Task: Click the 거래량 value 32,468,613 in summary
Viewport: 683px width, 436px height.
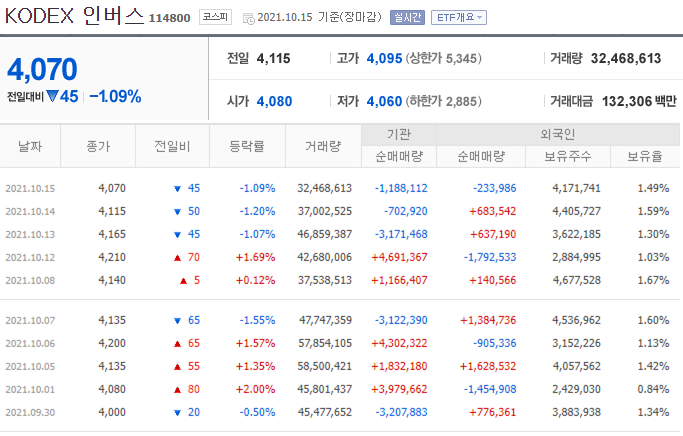Action: tap(626, 58)
